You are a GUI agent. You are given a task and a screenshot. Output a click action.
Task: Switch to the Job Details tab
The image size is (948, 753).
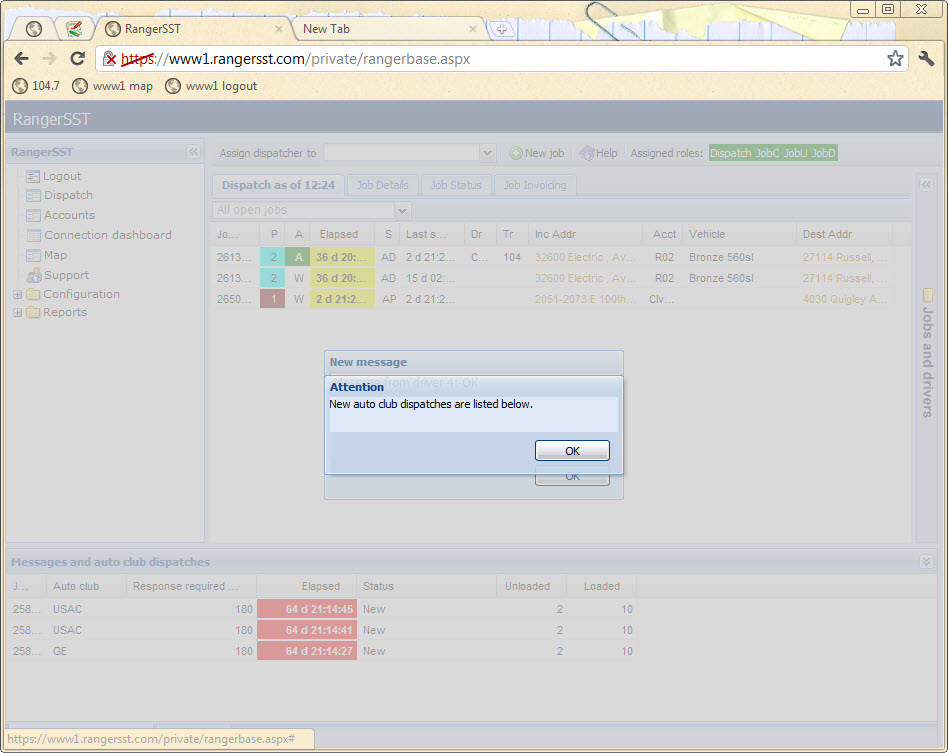point(382,185)
